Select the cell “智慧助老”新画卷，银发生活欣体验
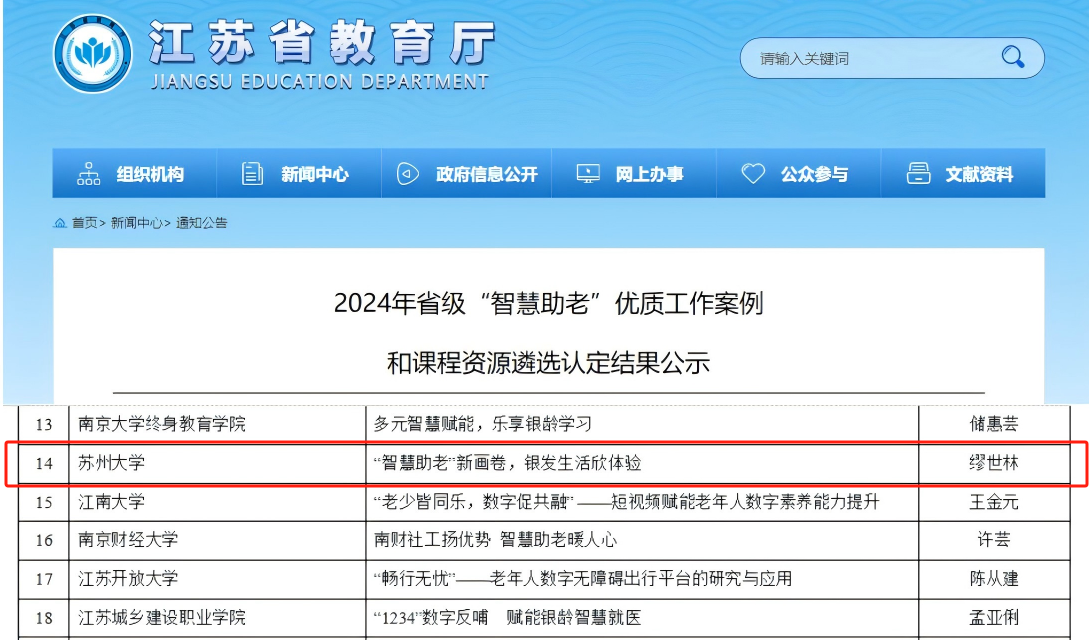The height and width of the screenshot is (640, 1089). [642, 463]
